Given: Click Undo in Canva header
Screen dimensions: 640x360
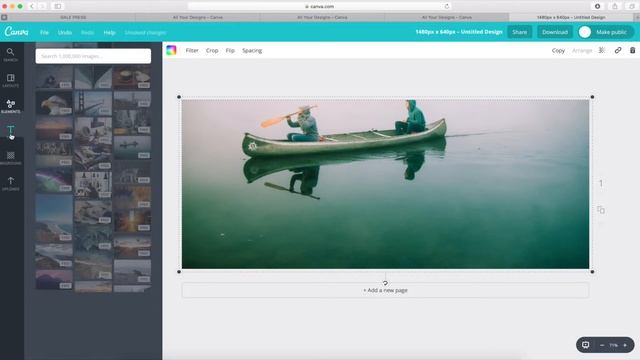Looking at the screenshot, I should [x=64, y=32].
